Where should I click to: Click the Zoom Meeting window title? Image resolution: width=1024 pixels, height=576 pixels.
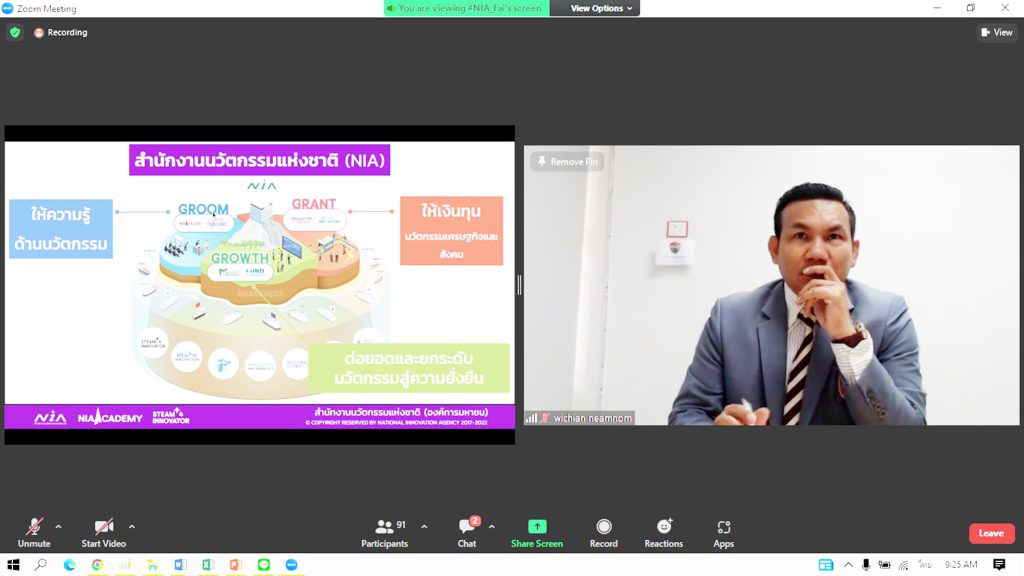pos(47,8)
